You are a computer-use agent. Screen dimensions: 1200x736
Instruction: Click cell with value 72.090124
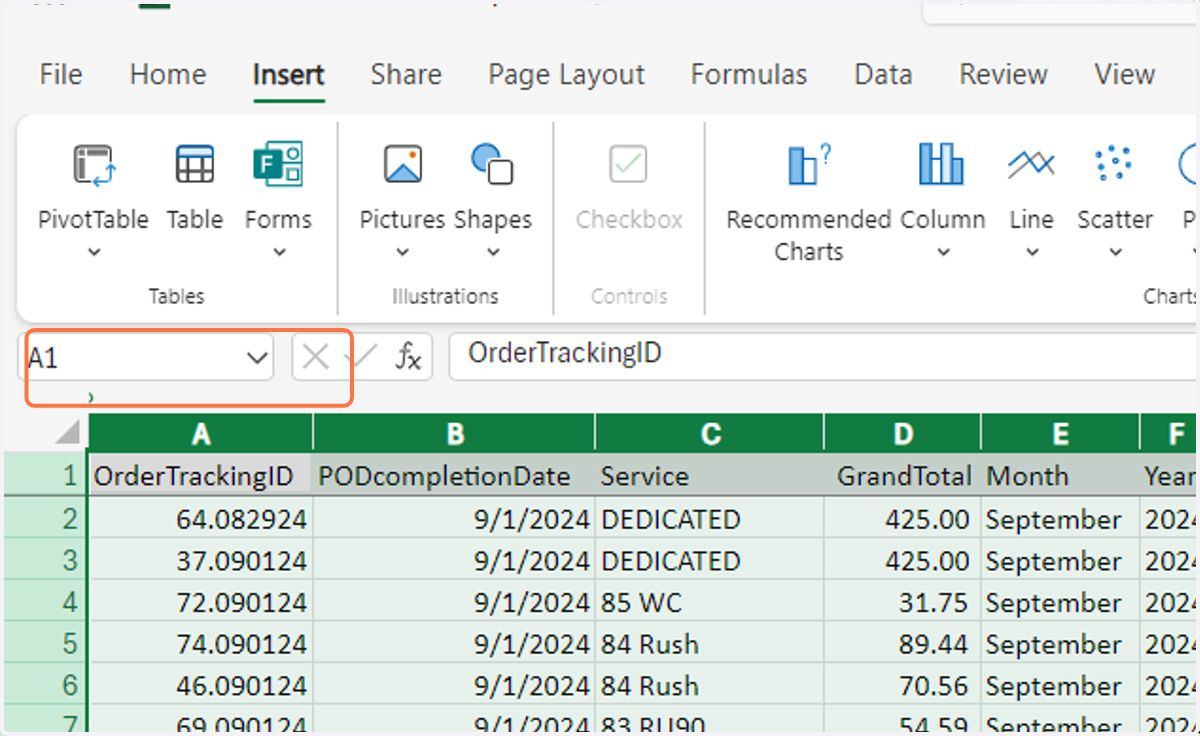(x=201, y=603)
